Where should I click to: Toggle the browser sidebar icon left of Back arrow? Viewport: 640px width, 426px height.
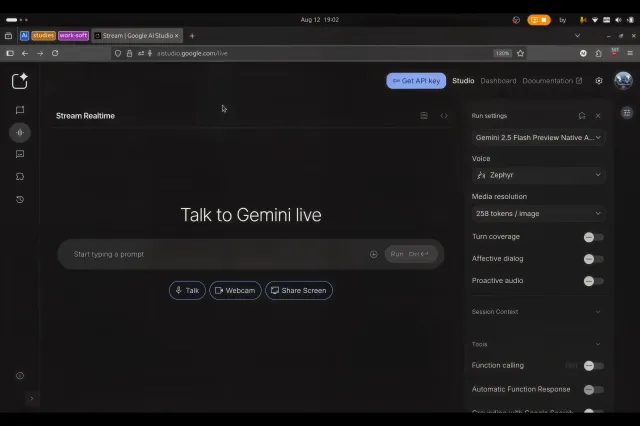click(x=10, y=53)
